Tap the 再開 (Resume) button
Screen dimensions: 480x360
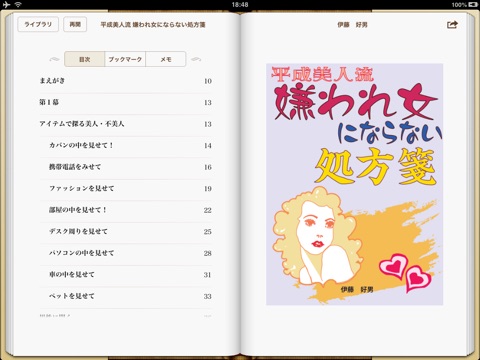(x=75, y=24)
